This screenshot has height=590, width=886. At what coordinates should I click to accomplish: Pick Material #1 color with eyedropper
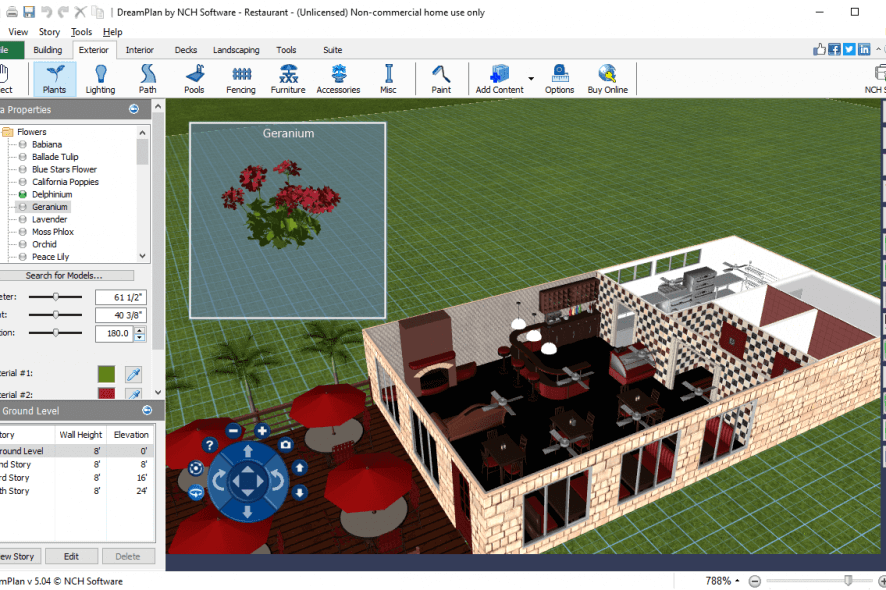(x=133, y=374)
